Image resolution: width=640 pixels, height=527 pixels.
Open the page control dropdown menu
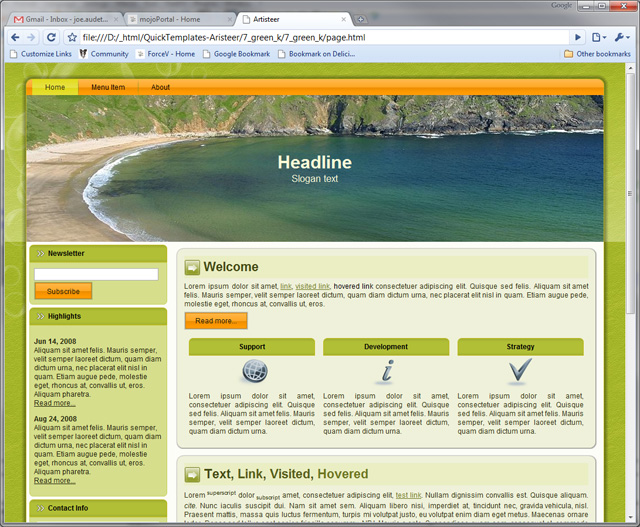598,38
